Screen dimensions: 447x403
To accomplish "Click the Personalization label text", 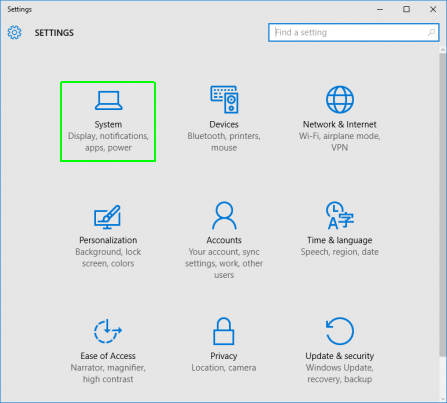I will coord(108,240).
